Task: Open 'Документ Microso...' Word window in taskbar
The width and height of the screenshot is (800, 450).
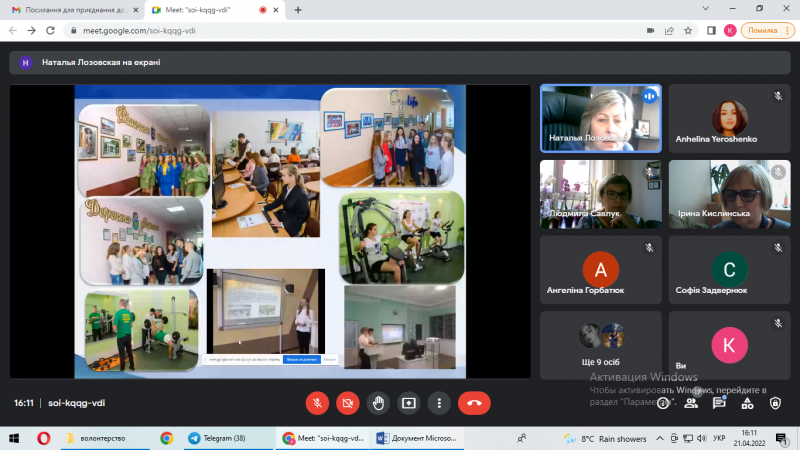Action: (x=417, y=438)
